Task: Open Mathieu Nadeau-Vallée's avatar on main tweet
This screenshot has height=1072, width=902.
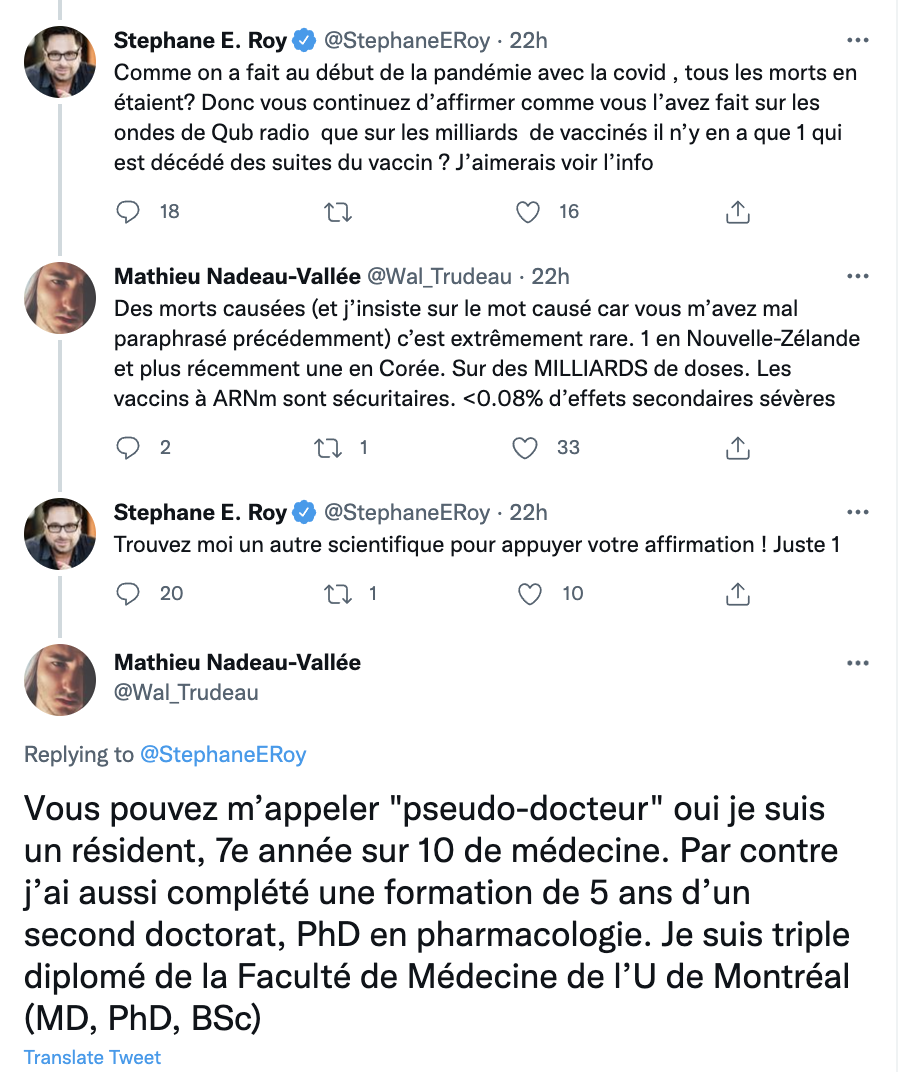Action: 60,680
